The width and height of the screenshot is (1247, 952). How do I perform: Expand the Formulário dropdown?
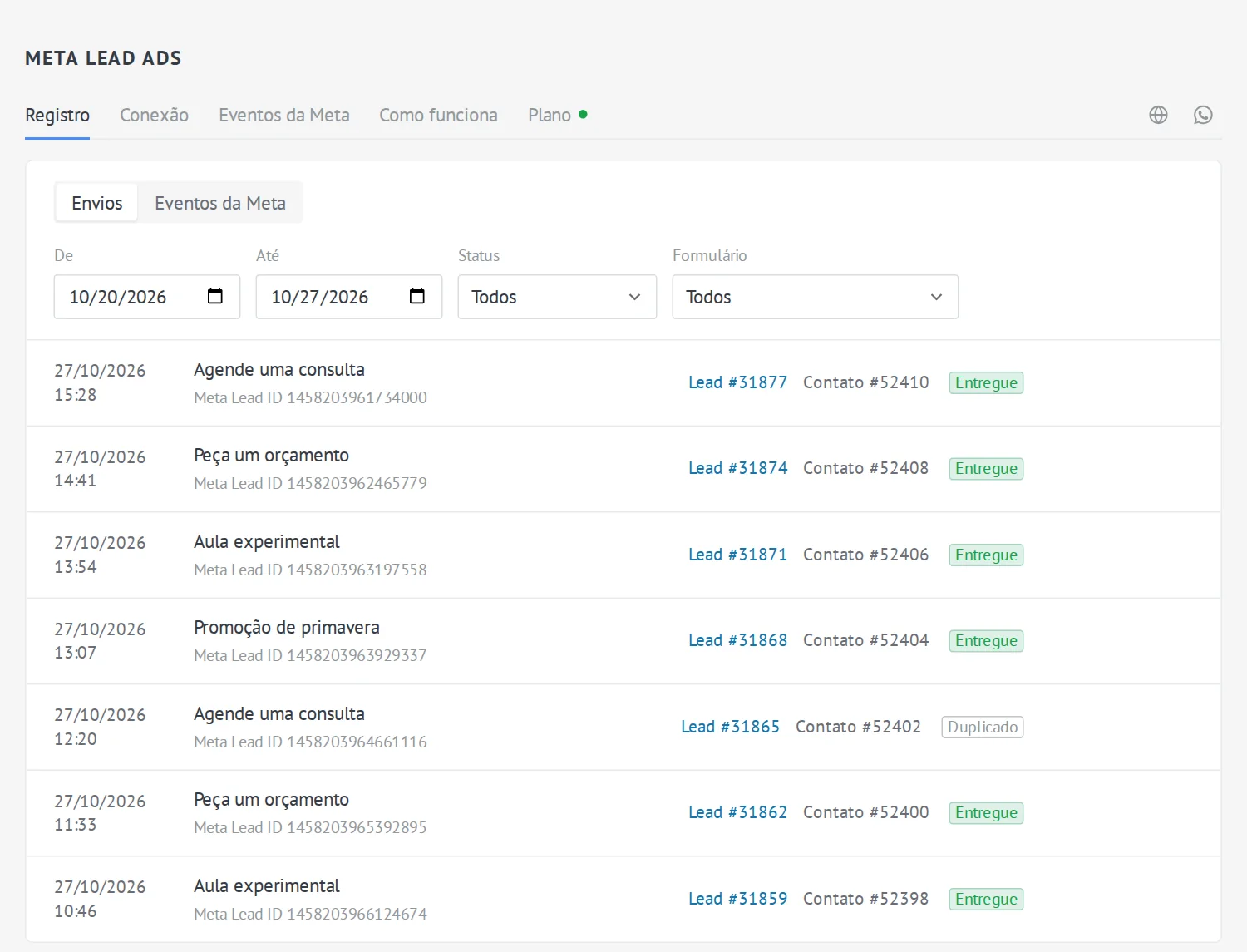coord(815,297)
